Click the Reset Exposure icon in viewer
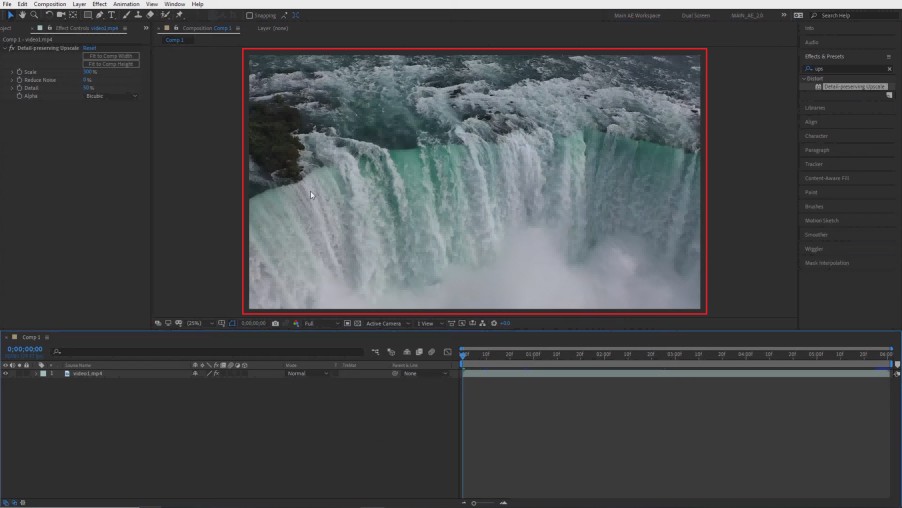902x508 pixels. (494, 323)
